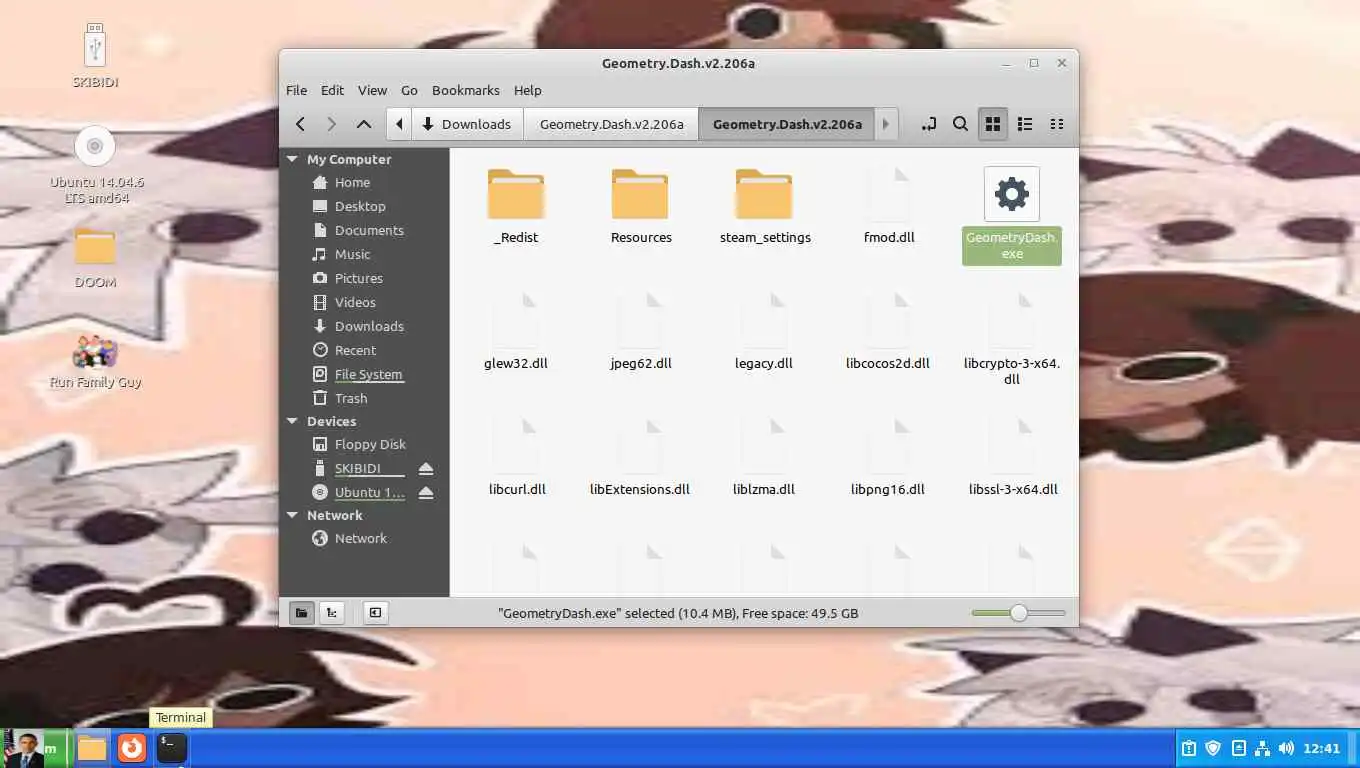Select first Geometry.Dash.v2.206a path button
Viewport: 1360px width, 768px height.
(612, 124)
